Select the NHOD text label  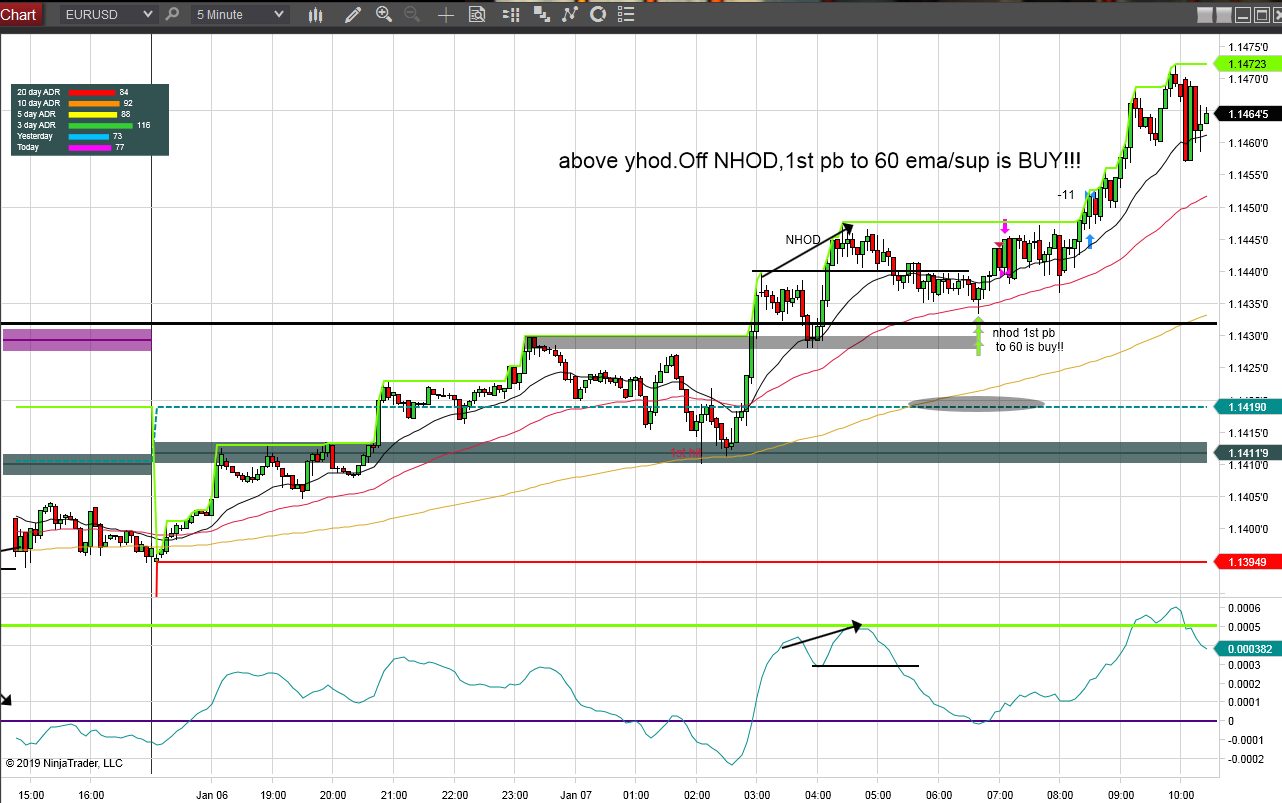802,240
